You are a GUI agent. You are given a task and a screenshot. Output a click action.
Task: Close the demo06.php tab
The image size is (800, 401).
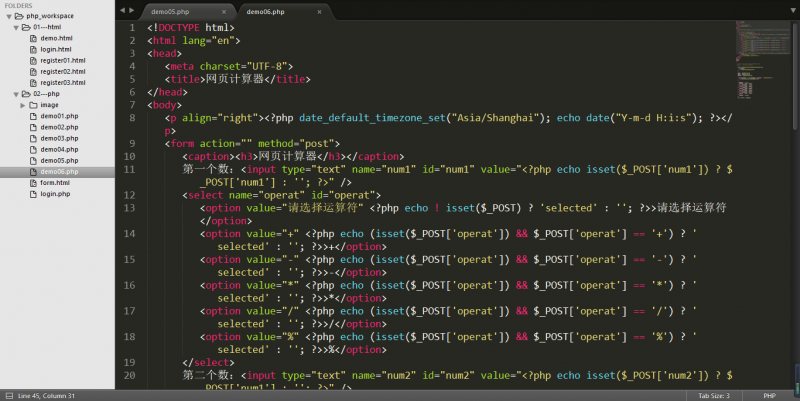coord(318,11)
